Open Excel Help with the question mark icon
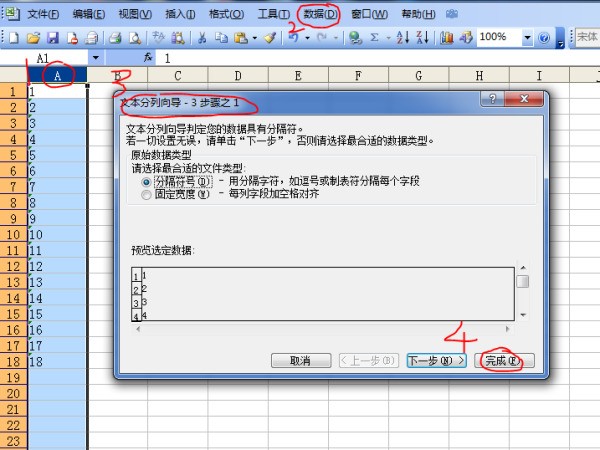This screenshot has width=600, height=450. [x=544, y=38]
